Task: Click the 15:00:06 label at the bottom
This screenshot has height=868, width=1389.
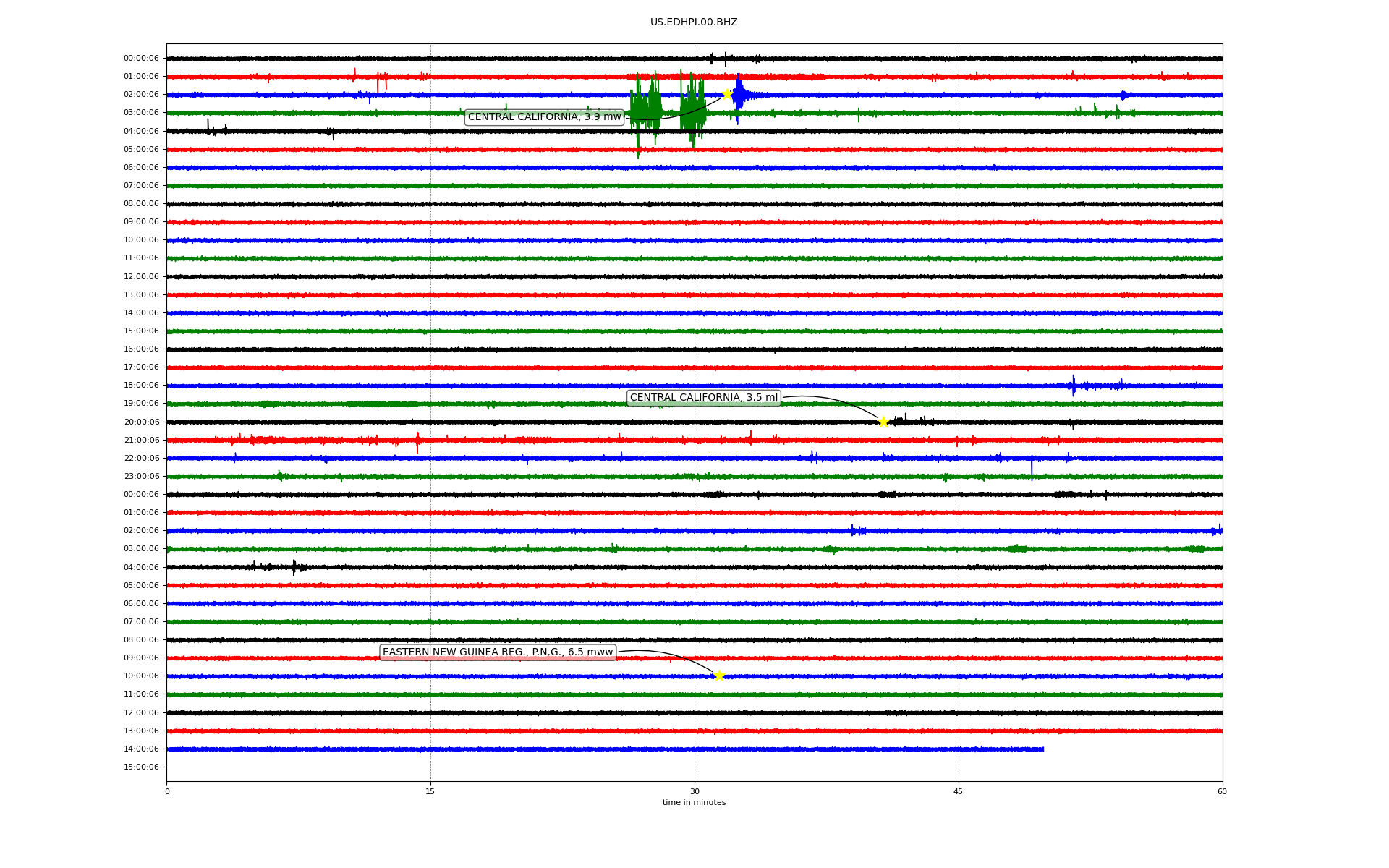Action: [141, 767]
